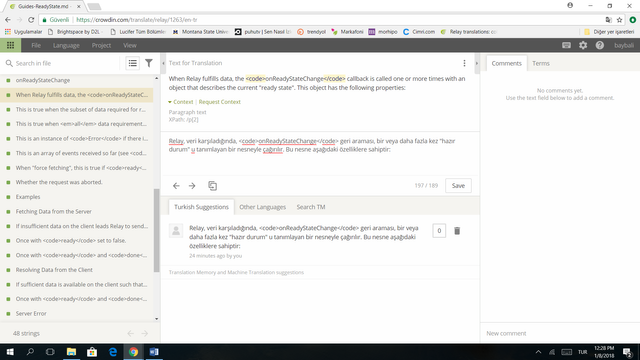Reload the browser page
This screenshot has width=640, height=360.
pyautogui.click(x=31, y=20)
